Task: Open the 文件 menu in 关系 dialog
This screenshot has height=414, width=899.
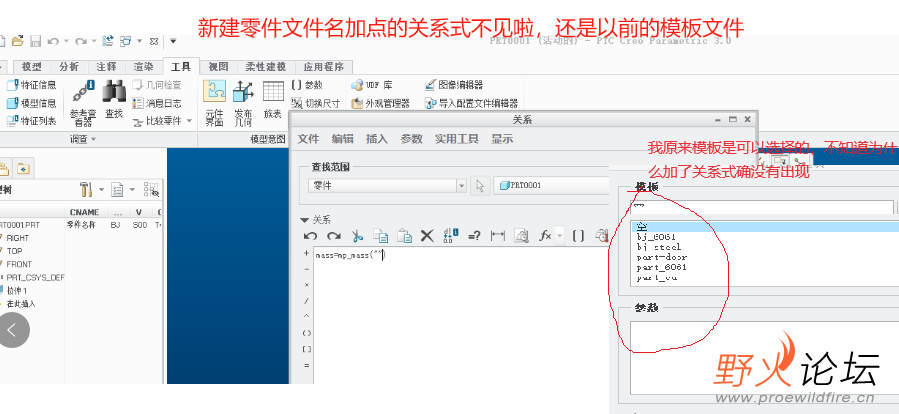Action: pos(308,139)
